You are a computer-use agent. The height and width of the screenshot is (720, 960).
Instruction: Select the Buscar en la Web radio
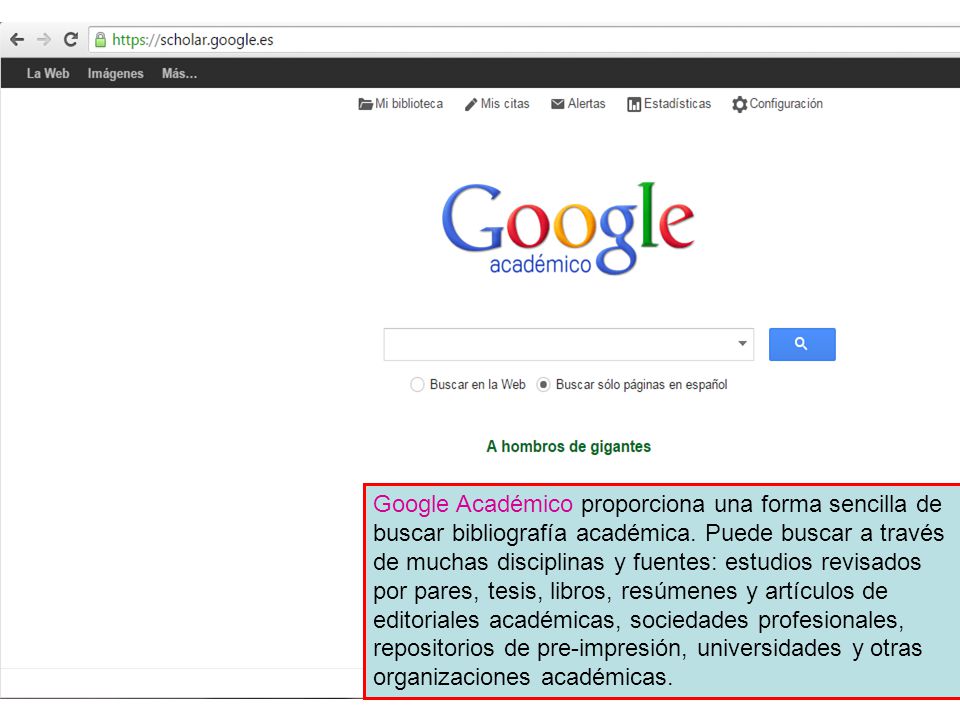(417, 384)
